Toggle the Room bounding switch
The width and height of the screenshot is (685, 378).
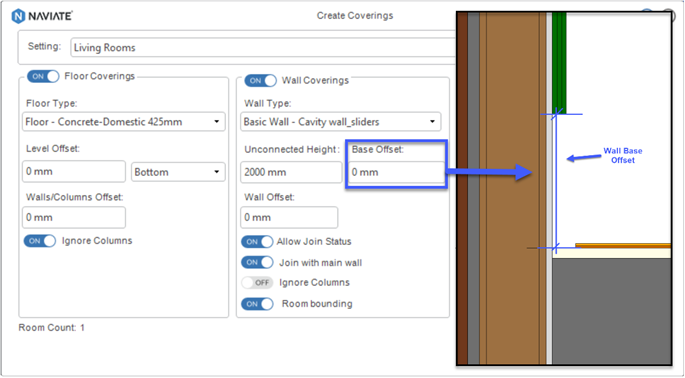coord(257,304)
